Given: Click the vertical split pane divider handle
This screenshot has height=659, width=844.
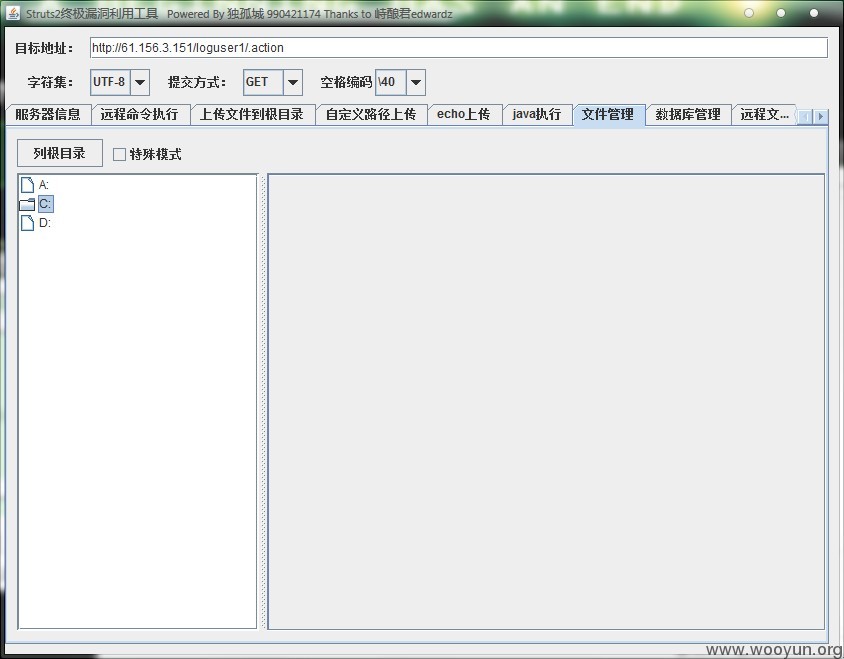Looking at the screenshot, I should click(263, 402).
